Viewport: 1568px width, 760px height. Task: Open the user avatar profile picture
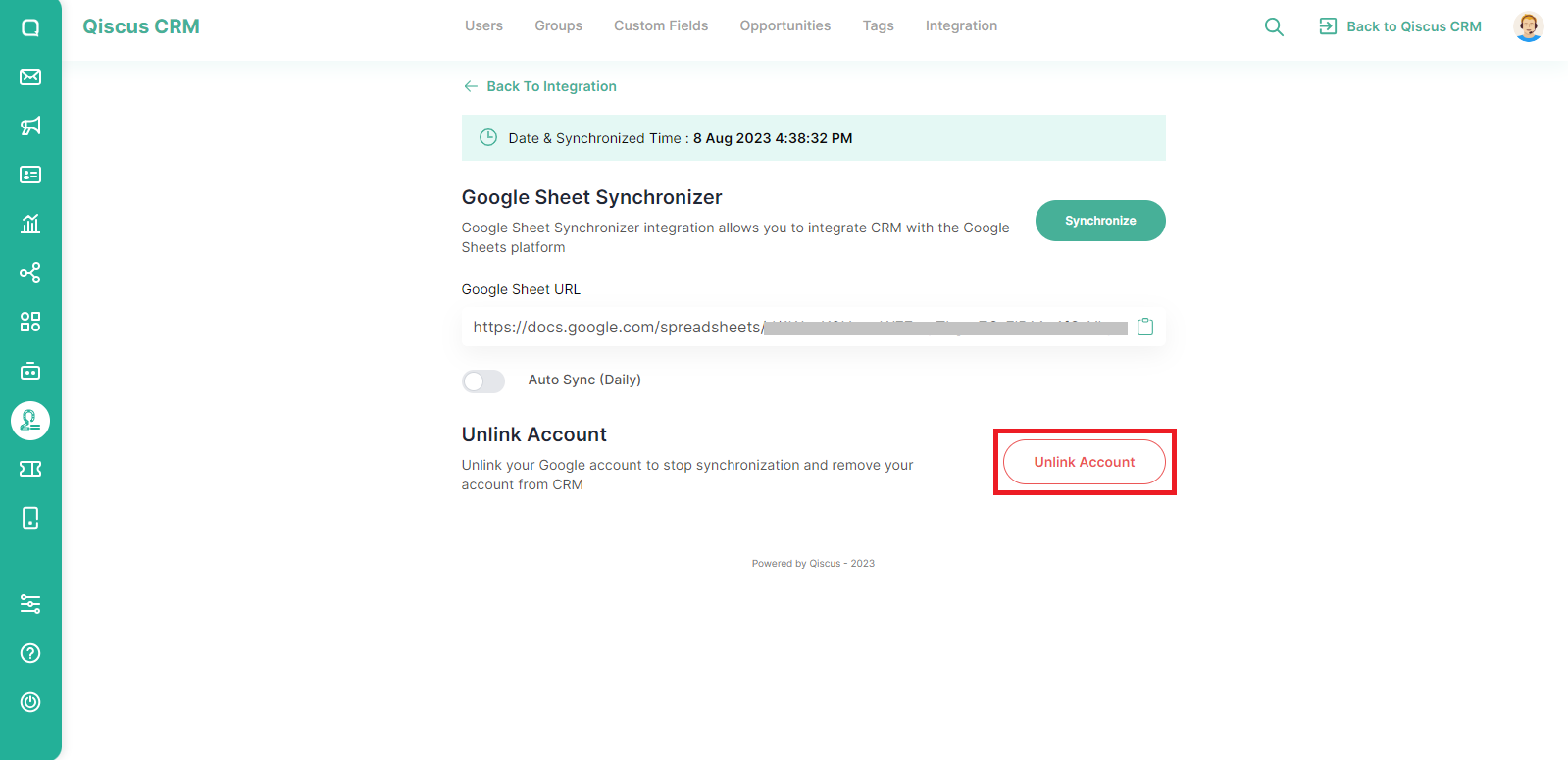pyautogui.click(x=1529, y=26)
